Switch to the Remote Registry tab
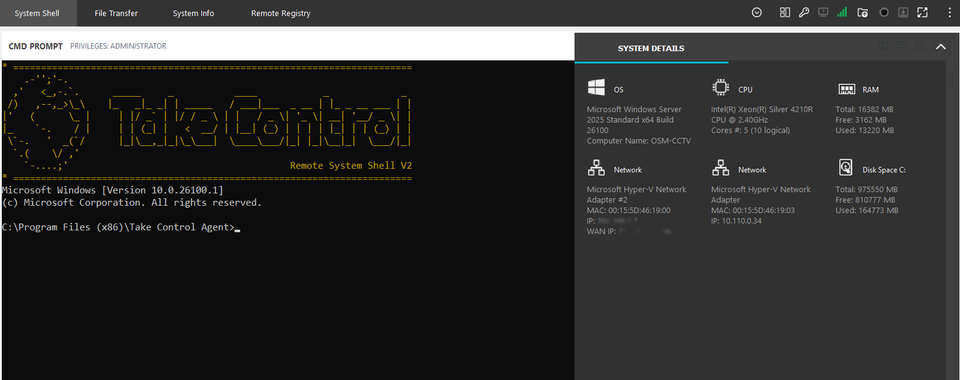The width and height of the screenshot is (960, 380). click(x=280, y=13)
